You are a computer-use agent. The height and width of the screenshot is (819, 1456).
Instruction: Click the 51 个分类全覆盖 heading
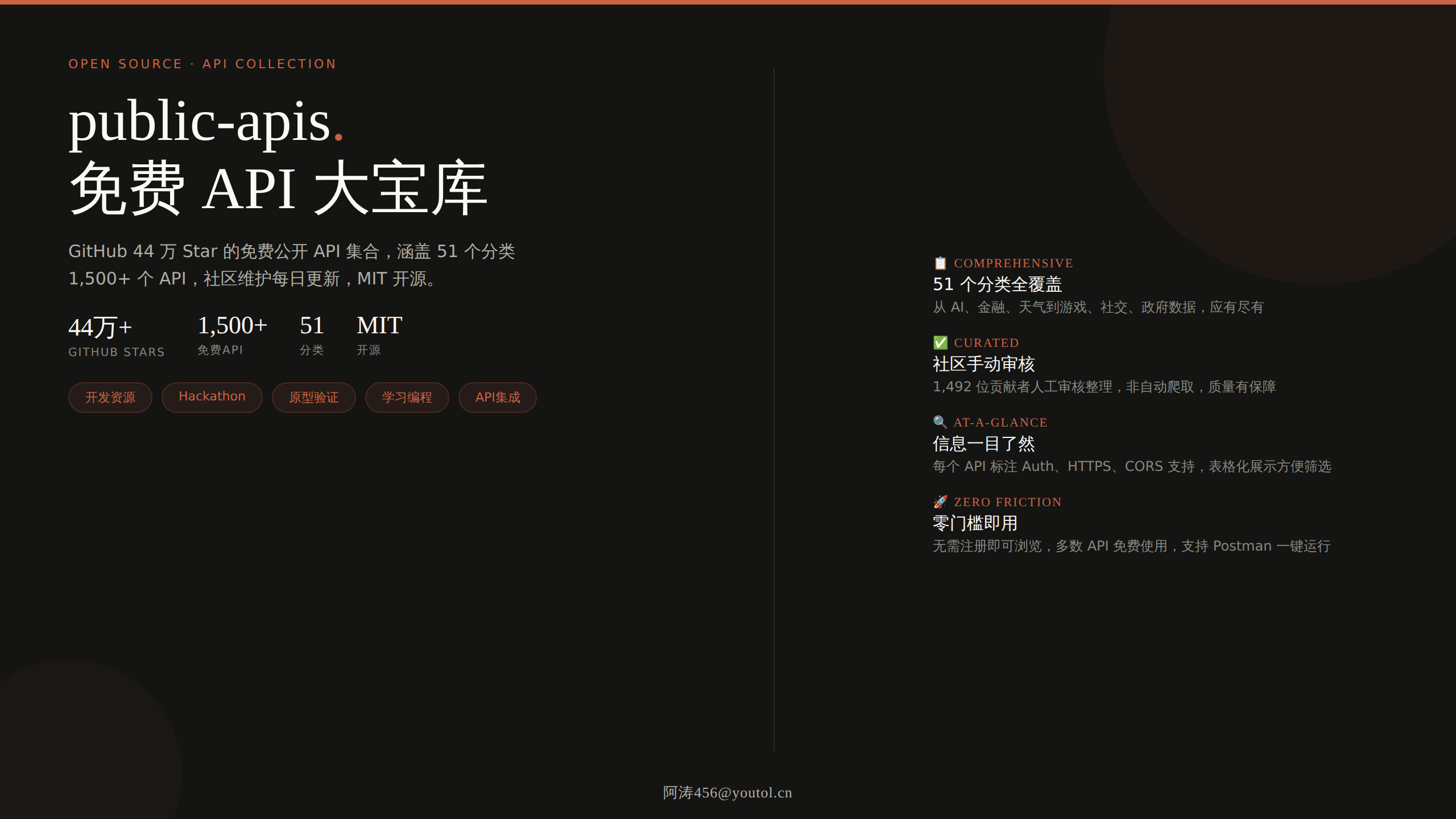coord(998,284)
